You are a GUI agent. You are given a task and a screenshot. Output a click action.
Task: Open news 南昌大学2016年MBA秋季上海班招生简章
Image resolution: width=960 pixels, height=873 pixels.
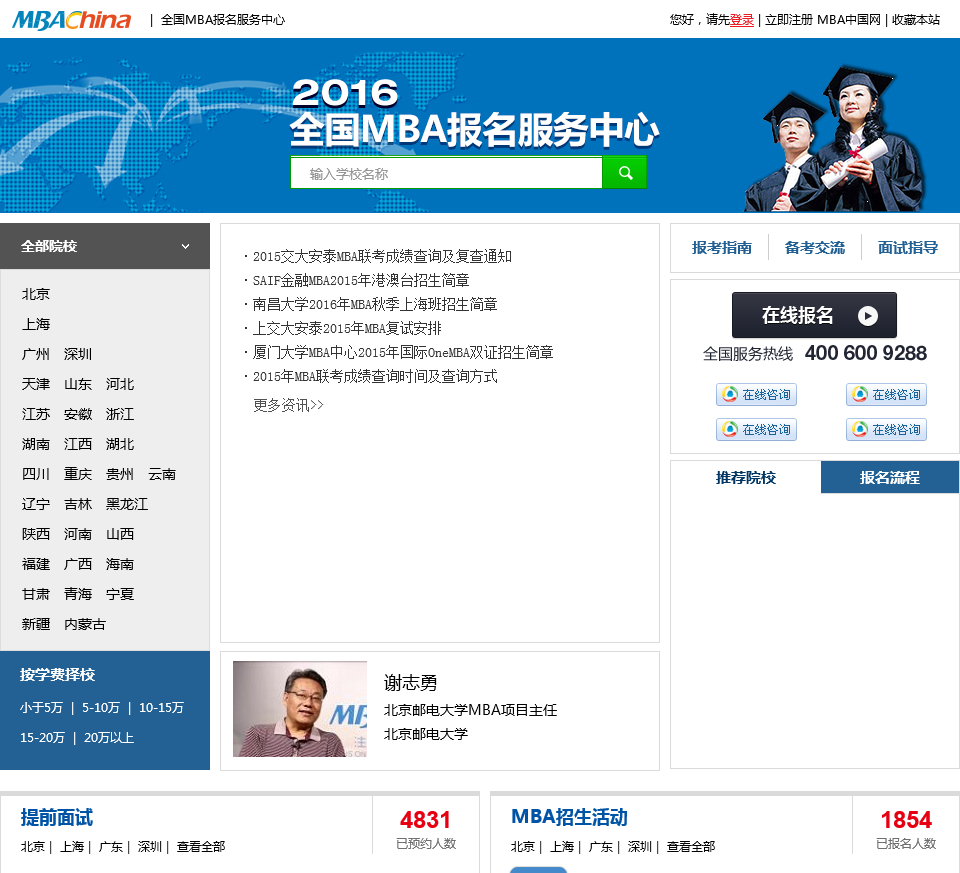375,304
